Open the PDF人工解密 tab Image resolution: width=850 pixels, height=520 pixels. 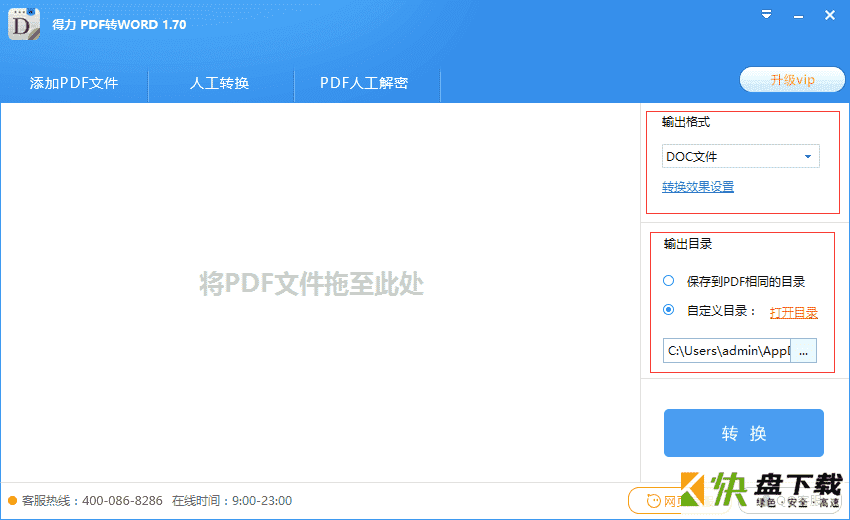(364, 83)
